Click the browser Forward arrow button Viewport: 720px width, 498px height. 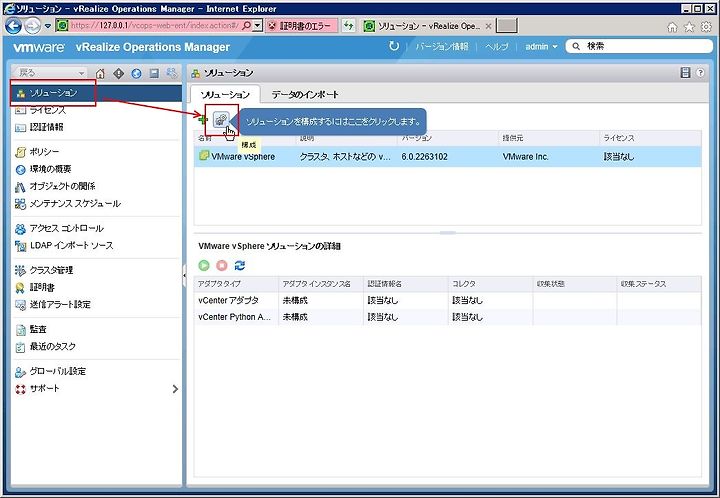[32, 26]
